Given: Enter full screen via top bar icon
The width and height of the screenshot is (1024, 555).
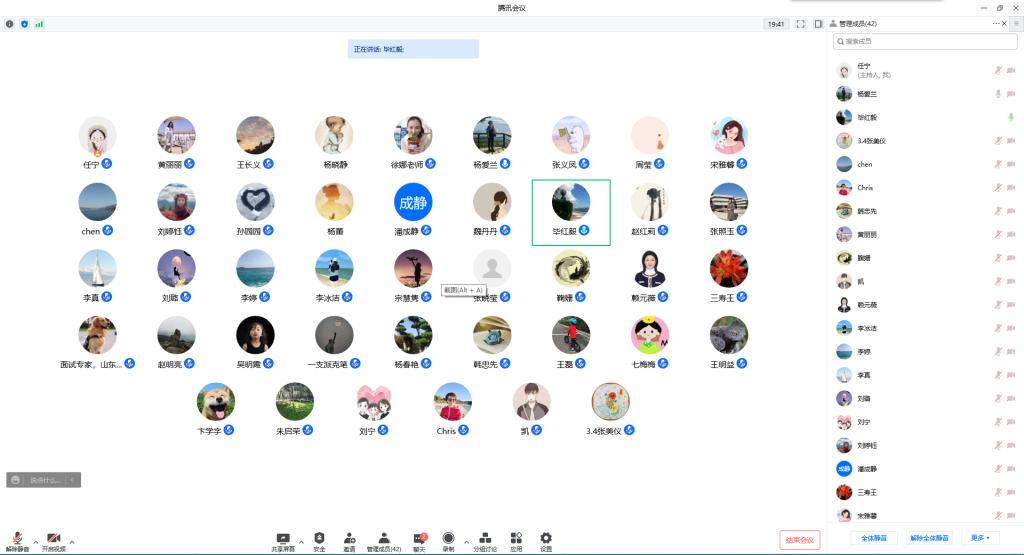Looking at the screenshot, I should point(801,24).
